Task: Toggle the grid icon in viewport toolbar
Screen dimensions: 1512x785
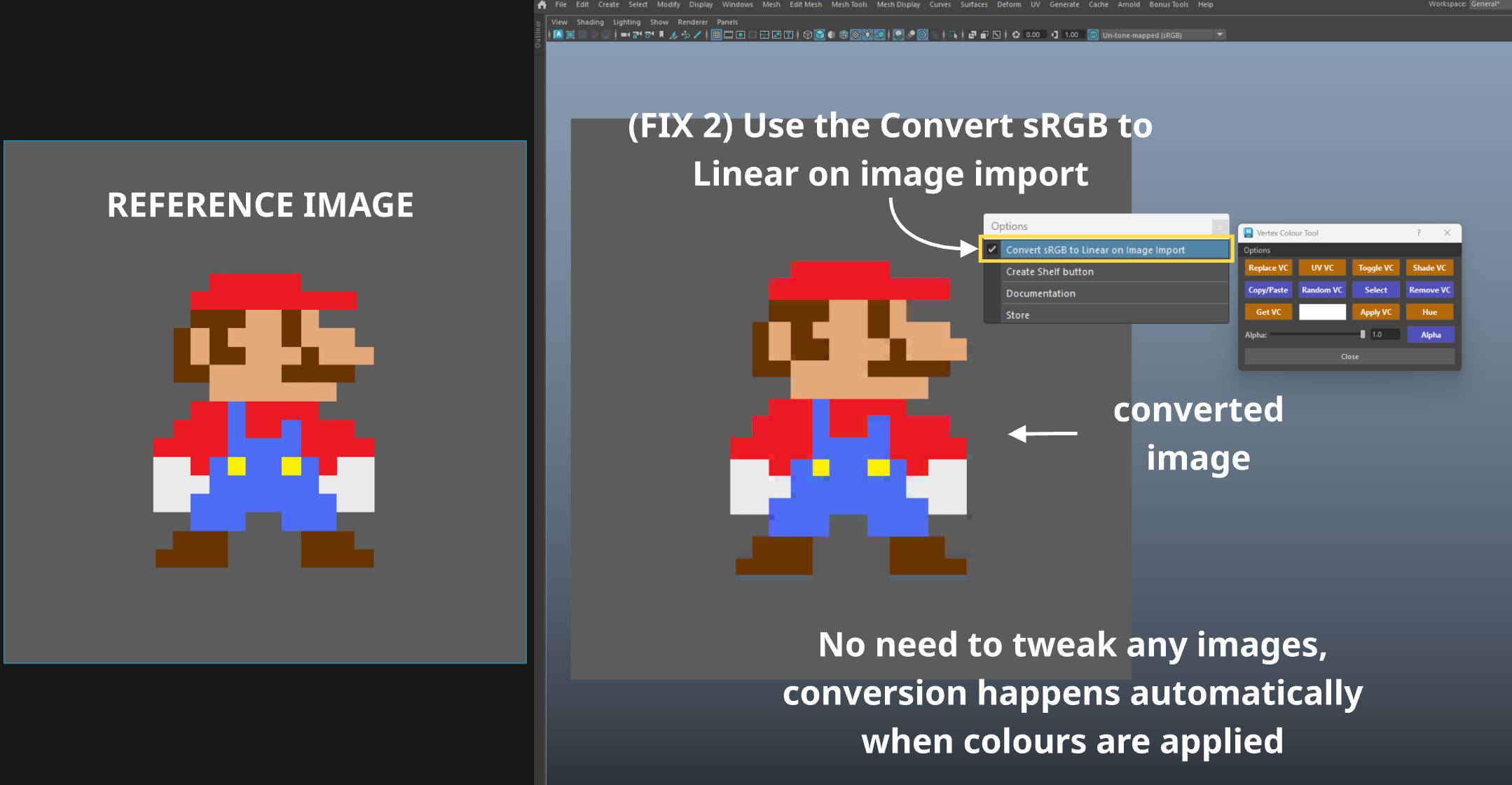Action: tap(716, 35)
